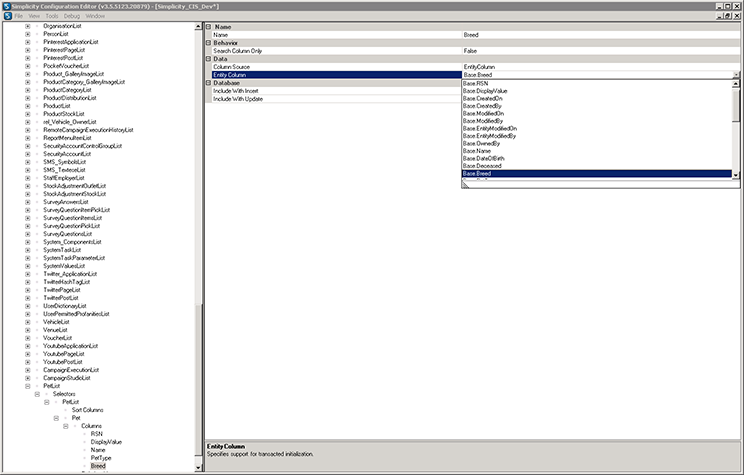Viewport: 744px width, 475px height.
Task: Open the File menu
Action: click(x=19, y=16)
